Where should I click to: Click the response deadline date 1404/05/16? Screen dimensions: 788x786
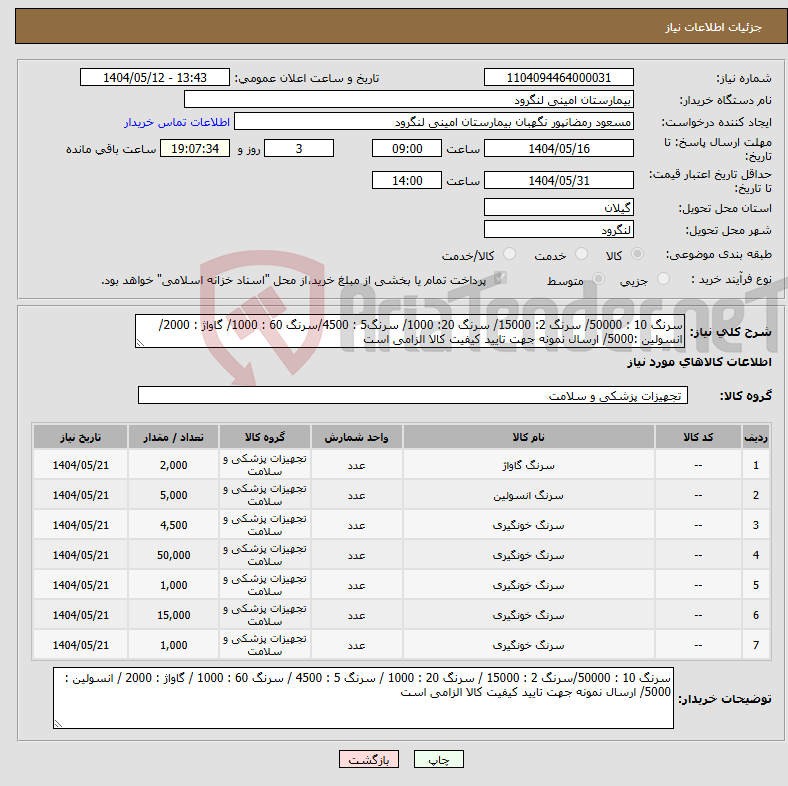coord(559,148)
